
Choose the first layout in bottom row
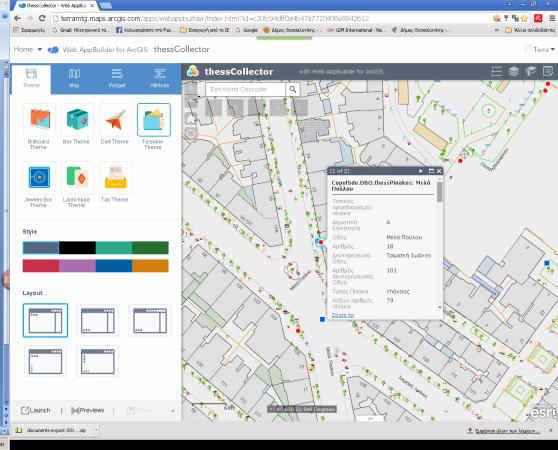(x=45, y=361)
